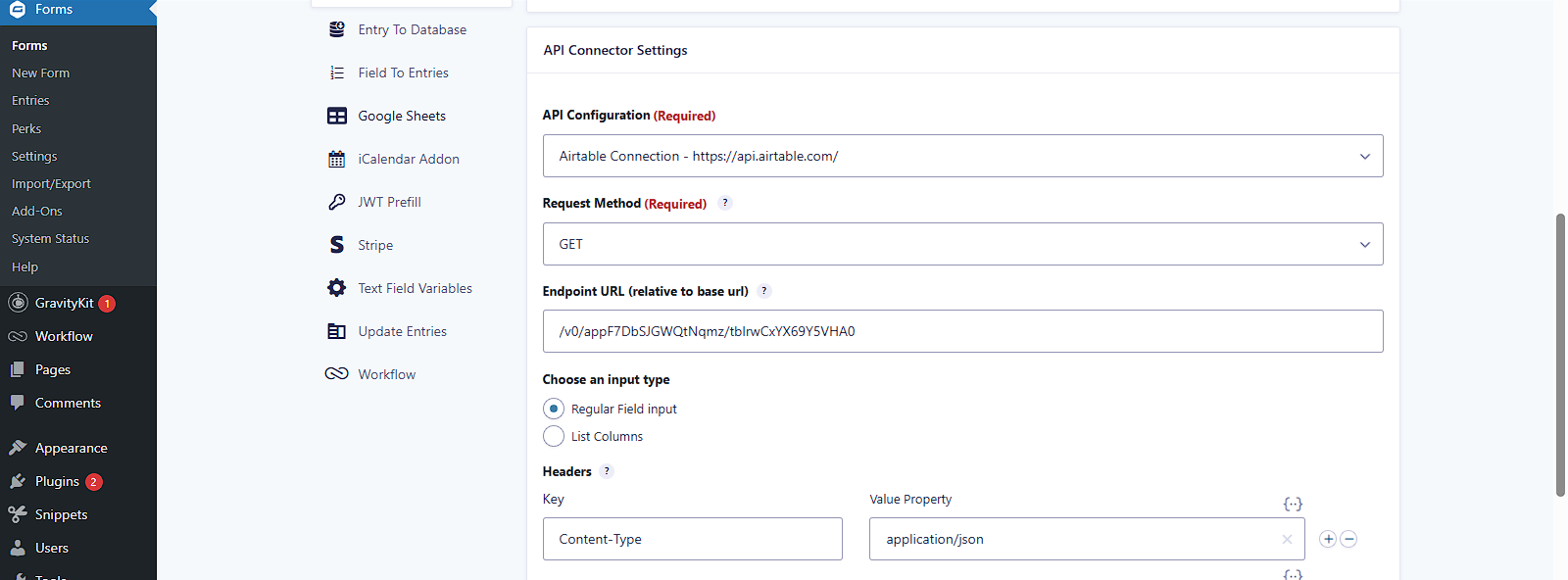Click the Google Sheets grid icon
1568x580 pixels.
point(336,116)
